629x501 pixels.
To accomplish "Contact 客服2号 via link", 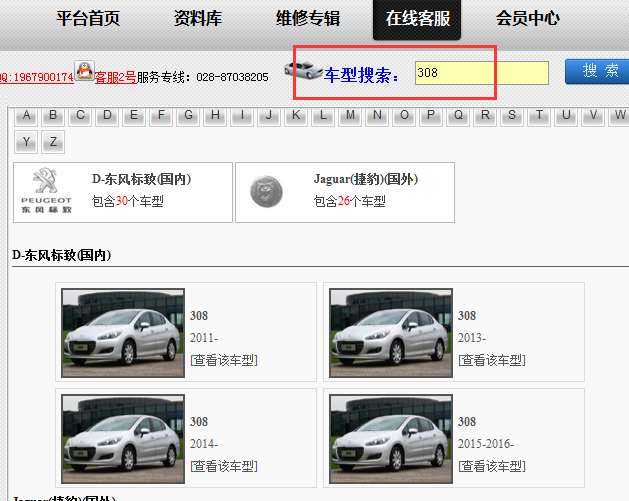I will coord(116,77).
